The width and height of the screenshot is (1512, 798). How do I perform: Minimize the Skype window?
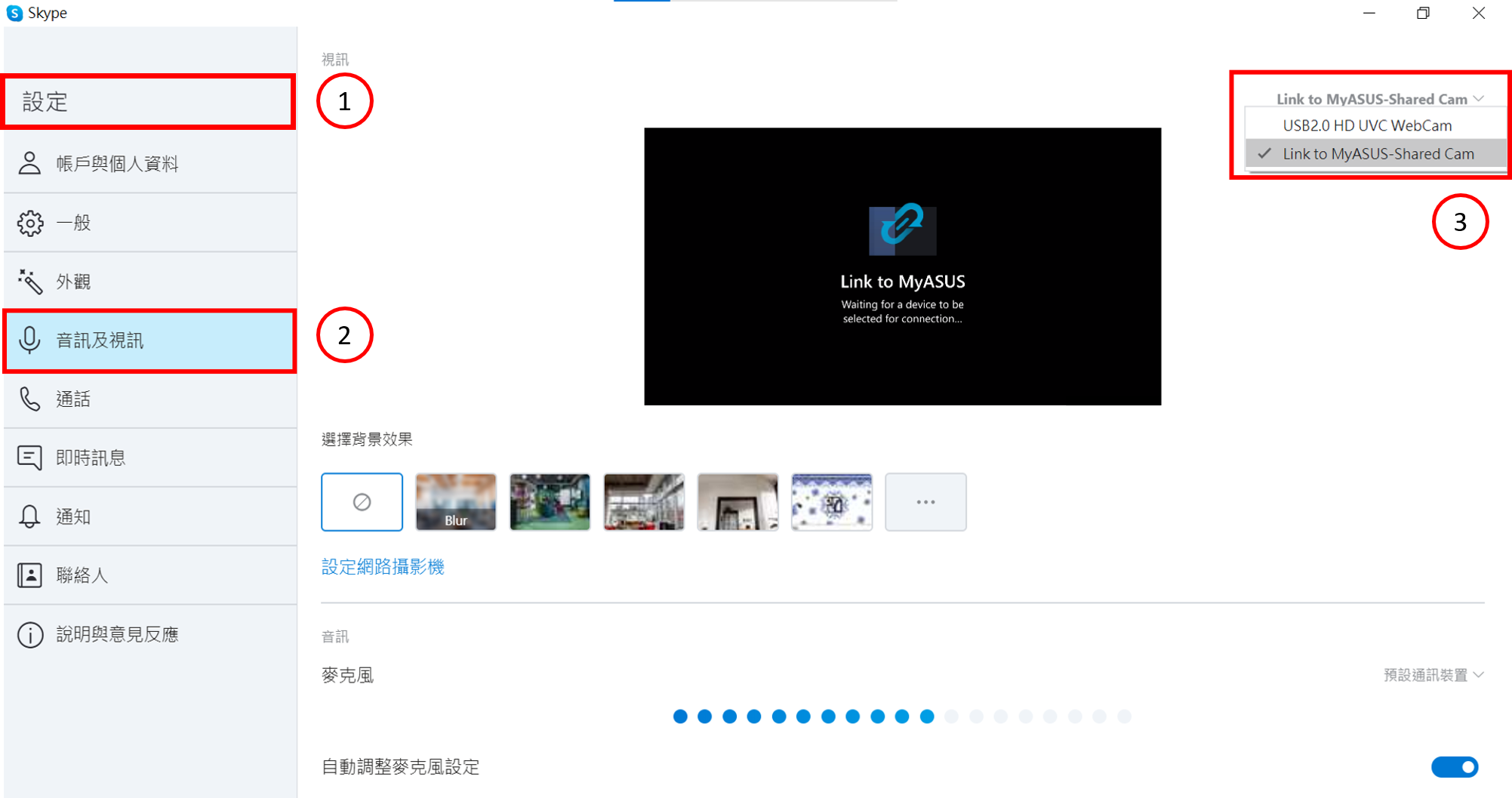1369,13
